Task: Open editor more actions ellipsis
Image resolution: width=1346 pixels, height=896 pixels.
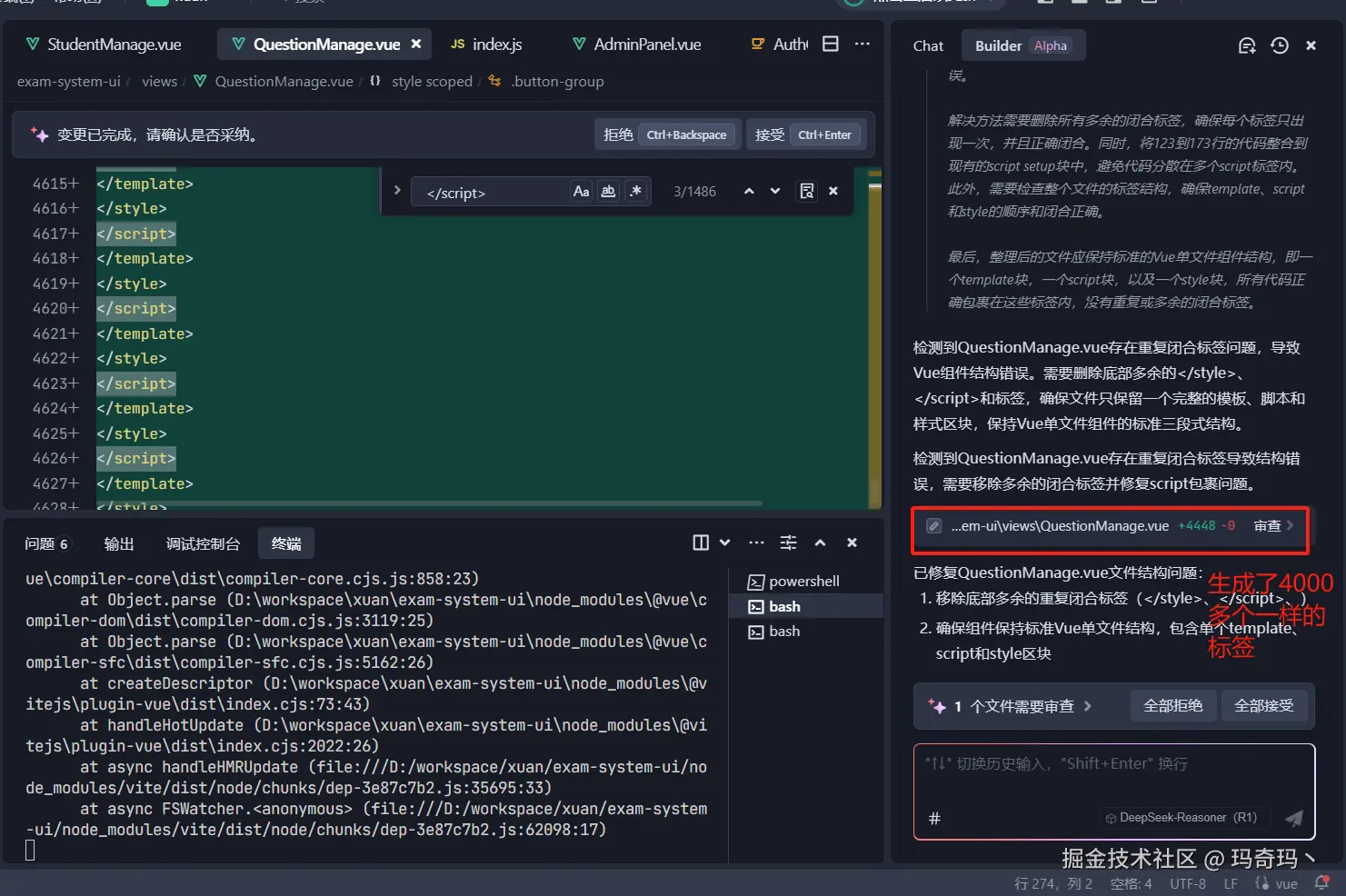Action: pos(862,44)
